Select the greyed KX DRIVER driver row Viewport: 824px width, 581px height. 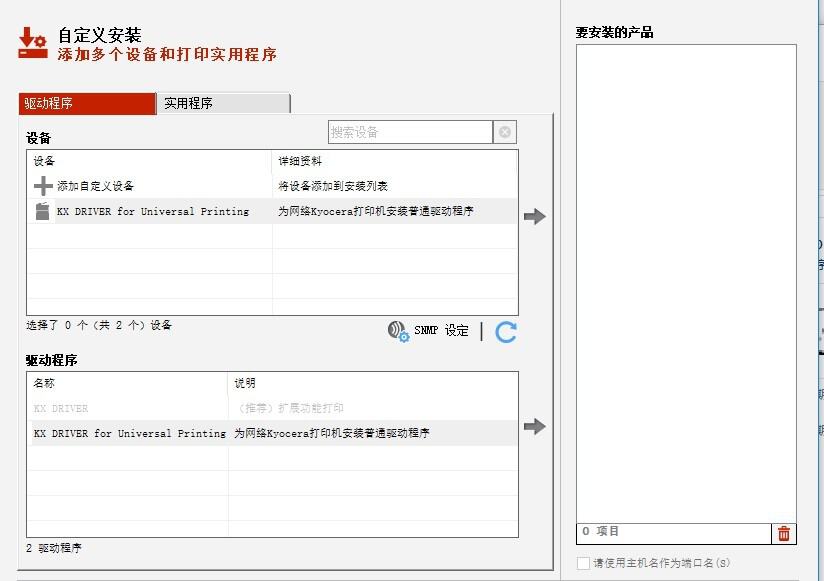(272, 408)
